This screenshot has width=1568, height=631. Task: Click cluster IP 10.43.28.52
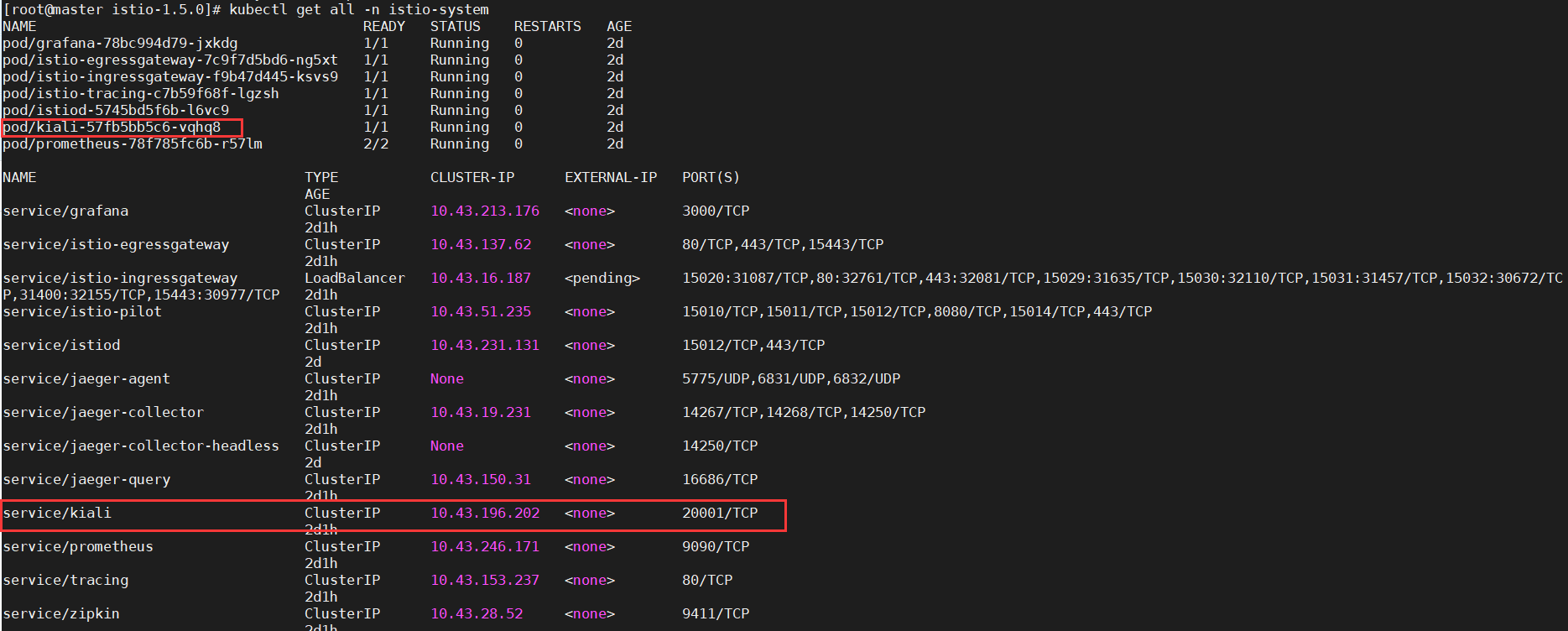point(477,614)
